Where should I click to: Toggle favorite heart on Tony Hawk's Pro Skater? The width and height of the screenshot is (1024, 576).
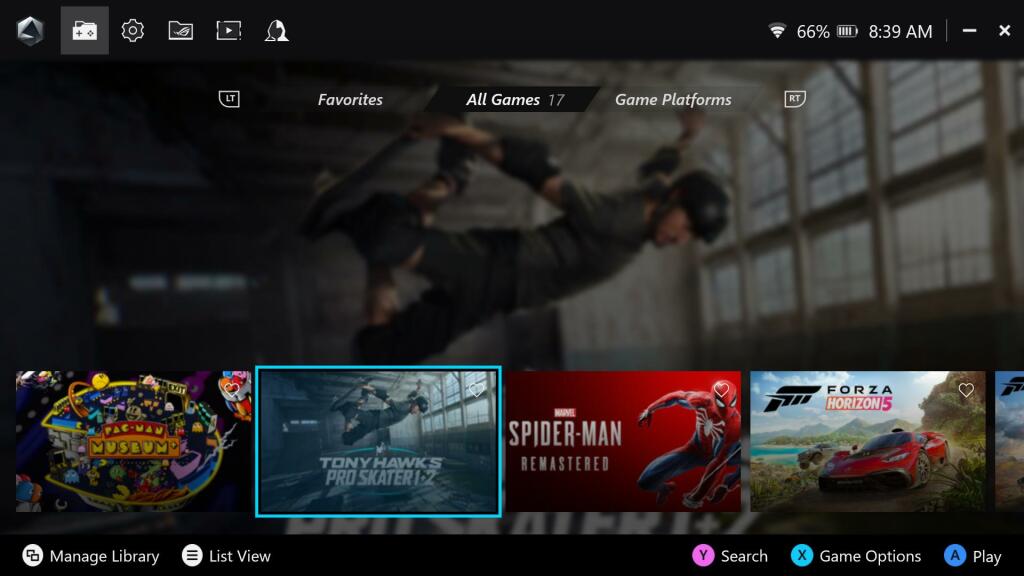(477, 390)
